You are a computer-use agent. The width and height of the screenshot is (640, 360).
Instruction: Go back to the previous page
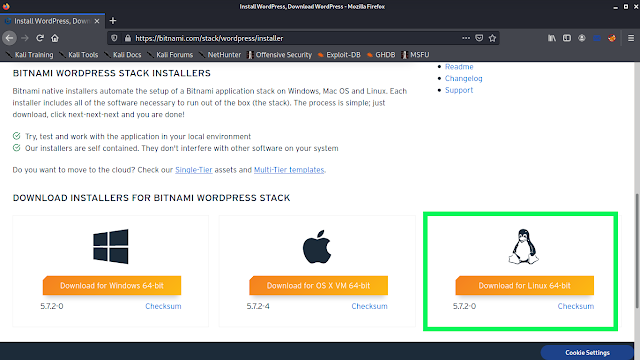point(9,38)
